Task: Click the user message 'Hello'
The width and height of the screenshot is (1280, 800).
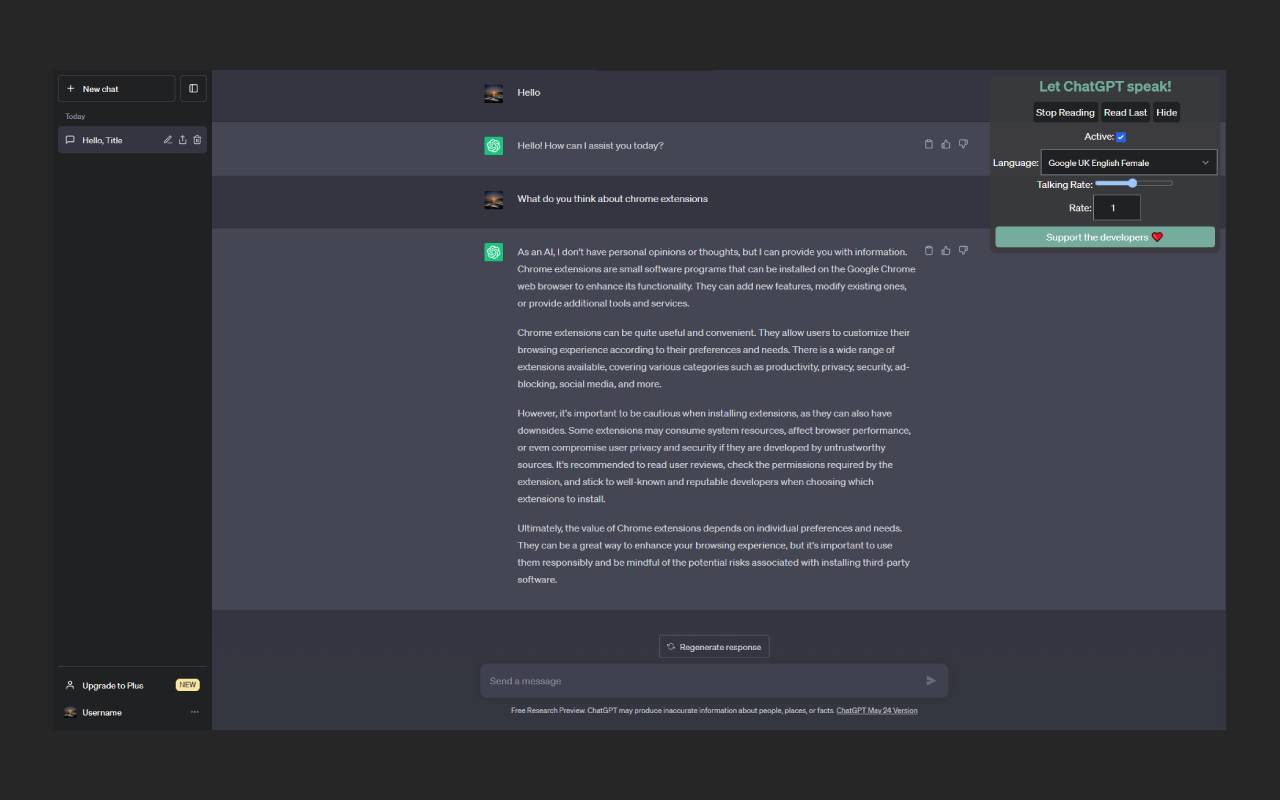Action: click(529, 92)
